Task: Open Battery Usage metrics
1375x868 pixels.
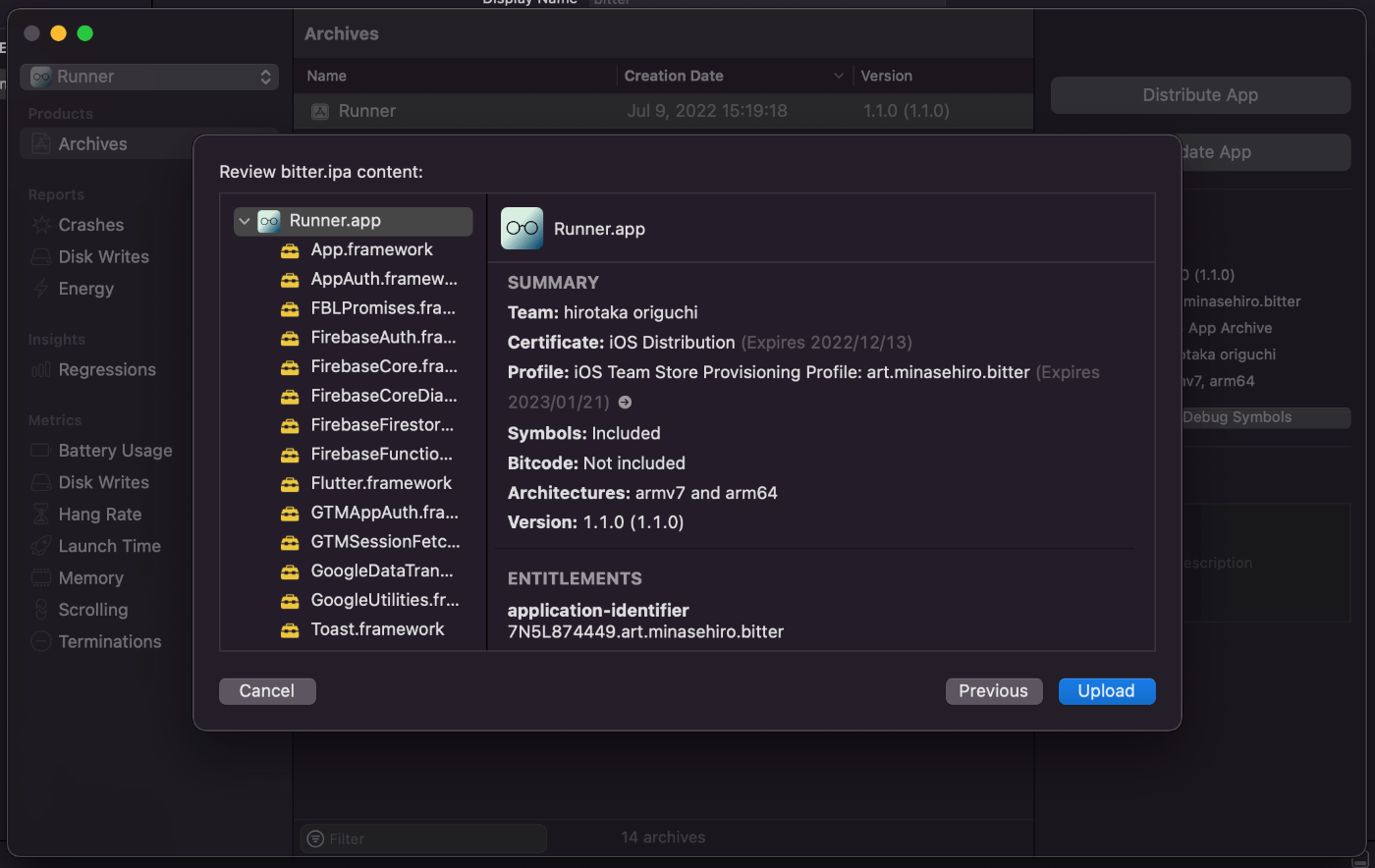Action: tap(115, 451)
